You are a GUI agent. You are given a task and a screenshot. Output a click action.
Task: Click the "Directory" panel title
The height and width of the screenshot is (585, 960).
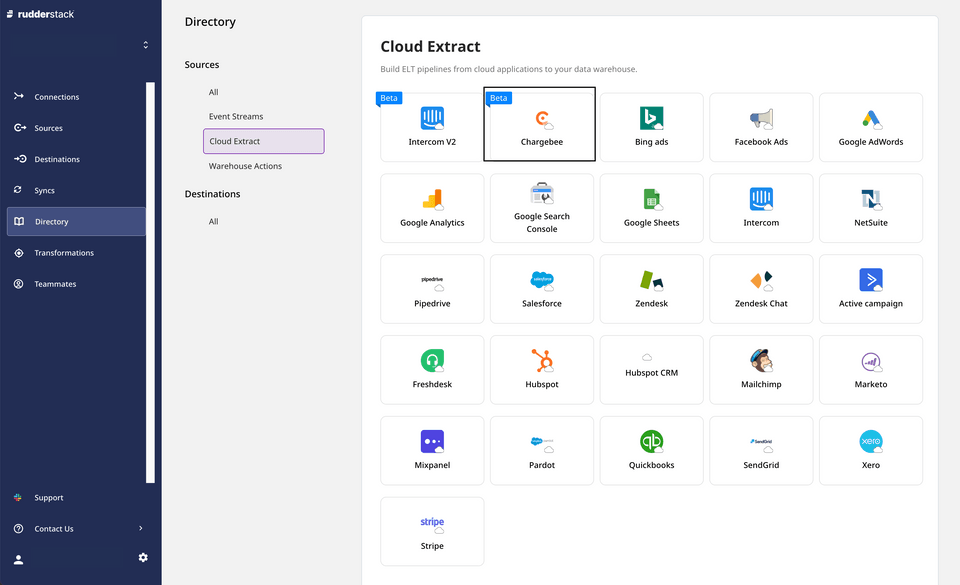click(210, 22)
